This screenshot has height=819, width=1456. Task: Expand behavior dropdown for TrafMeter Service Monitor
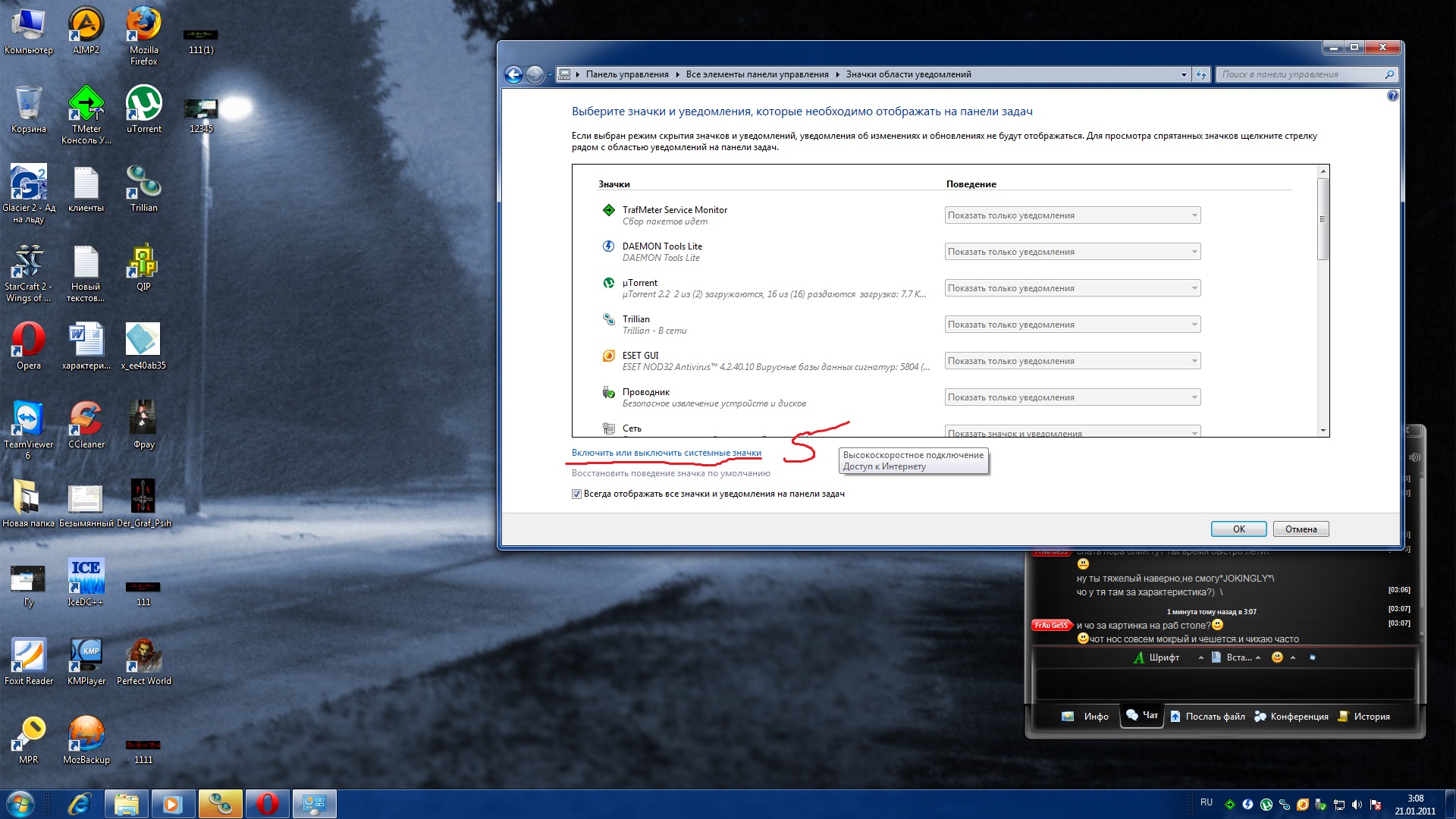1072,215
